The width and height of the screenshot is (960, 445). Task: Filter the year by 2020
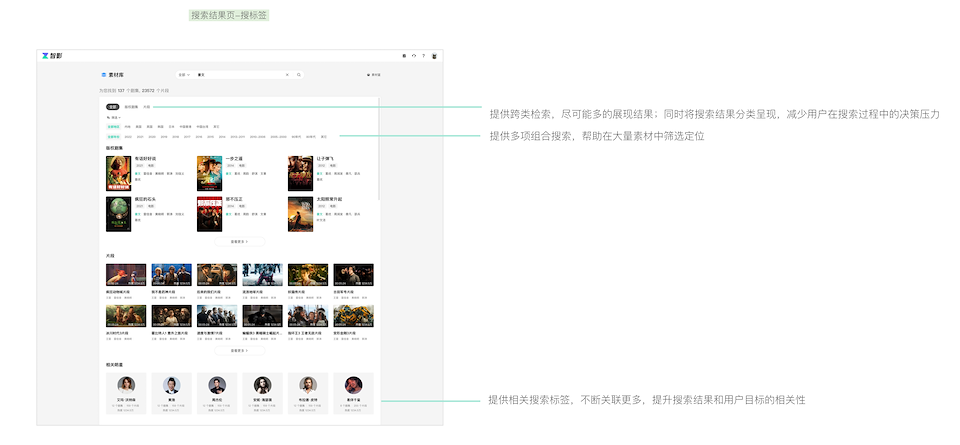click(x=152, y=136)
